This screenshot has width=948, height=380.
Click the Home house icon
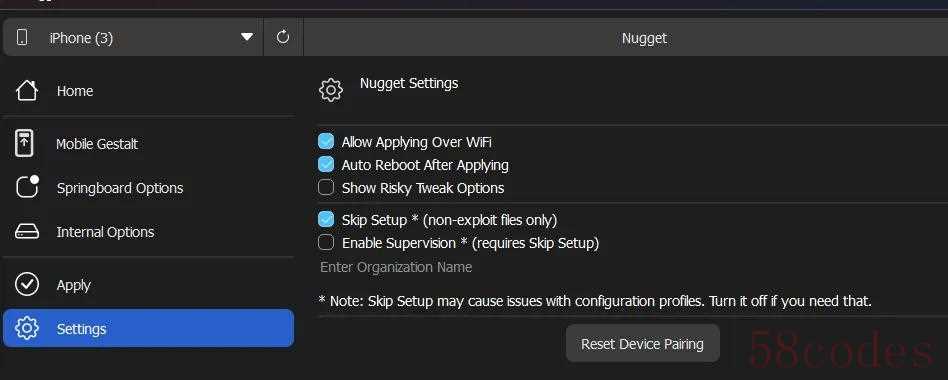27,91
